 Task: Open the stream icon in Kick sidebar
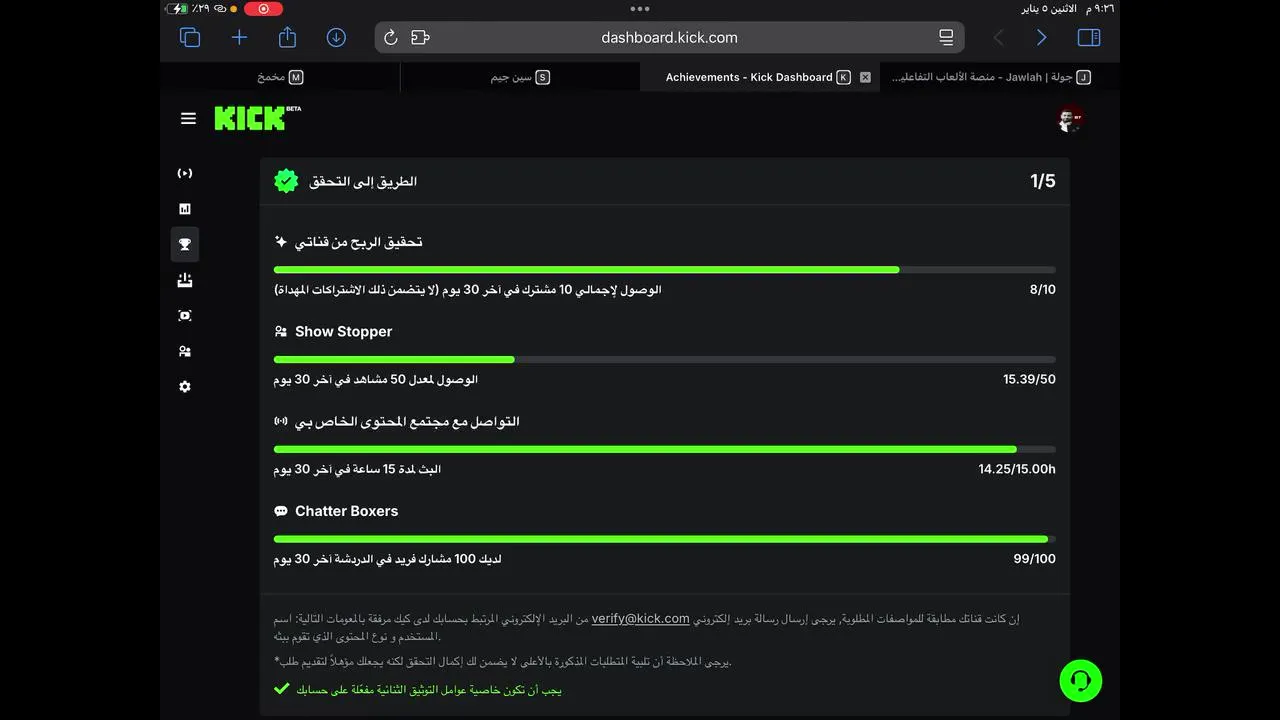(185, 173)
